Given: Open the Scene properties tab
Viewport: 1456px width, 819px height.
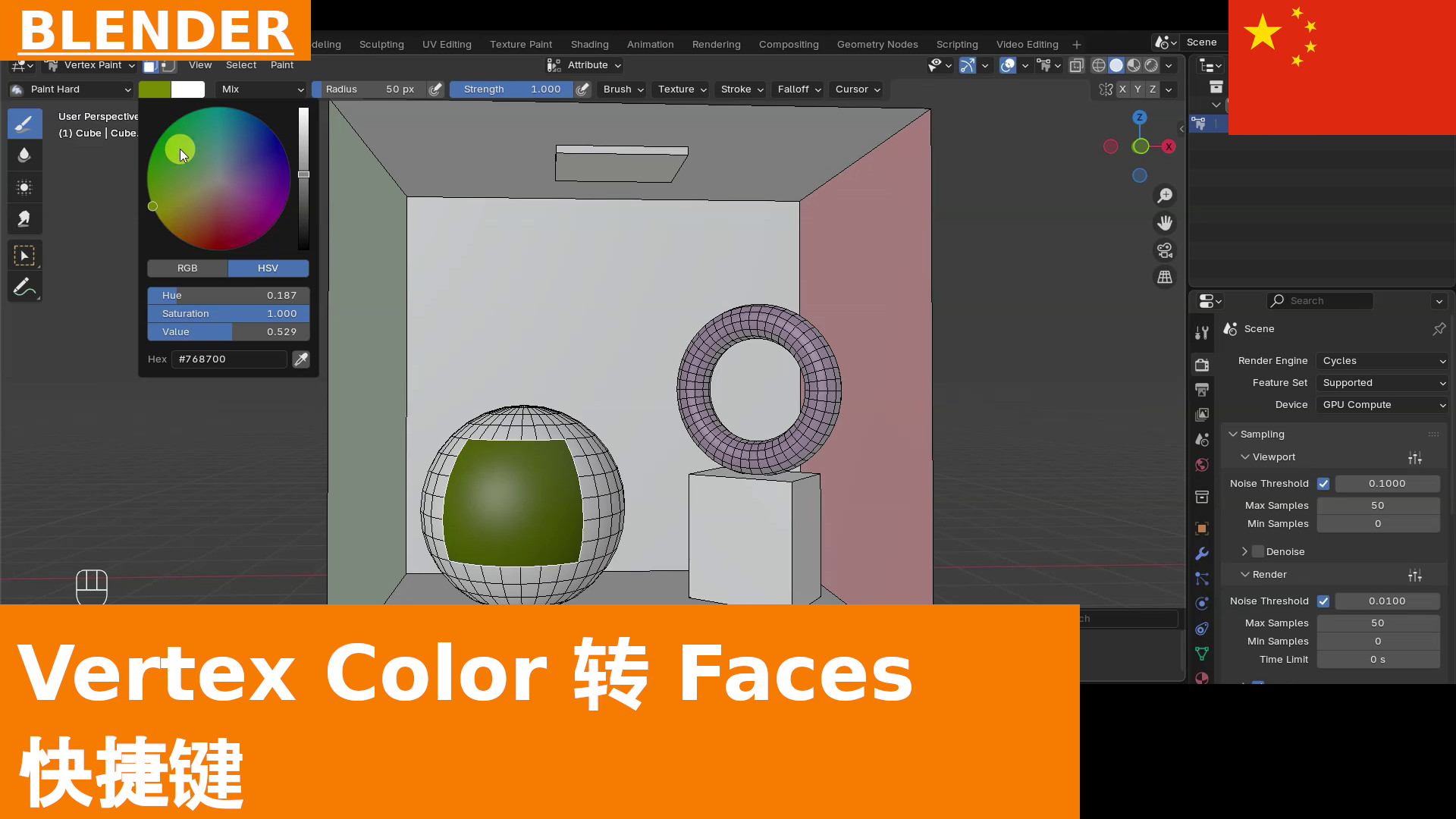Looking at the screenshot, I should [x=1202, y=440].
